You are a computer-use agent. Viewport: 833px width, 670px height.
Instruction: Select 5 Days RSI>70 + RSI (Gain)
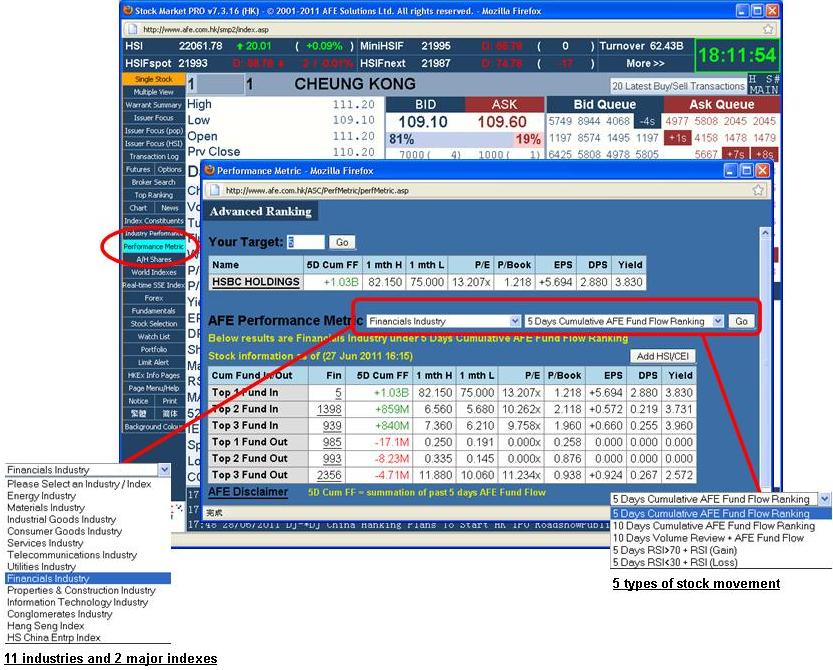pyautogui.click(x=721, y=550)
